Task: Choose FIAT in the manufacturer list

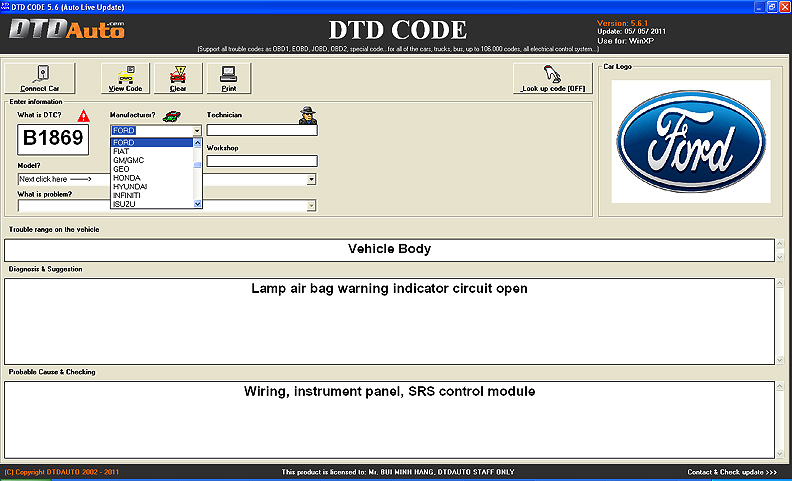Action: tap(152, 151)
